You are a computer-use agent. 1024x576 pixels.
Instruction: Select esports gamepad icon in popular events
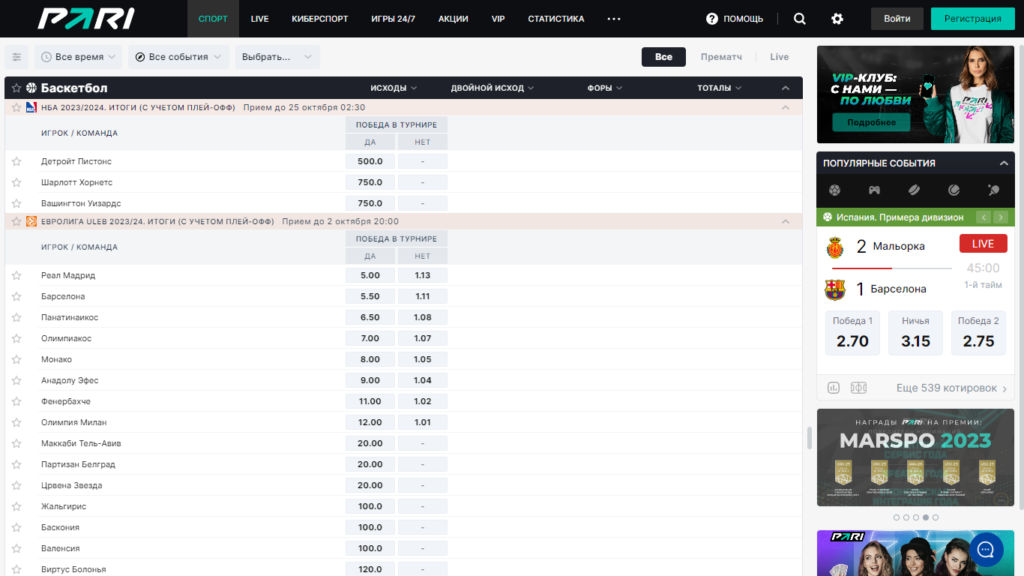874,190
